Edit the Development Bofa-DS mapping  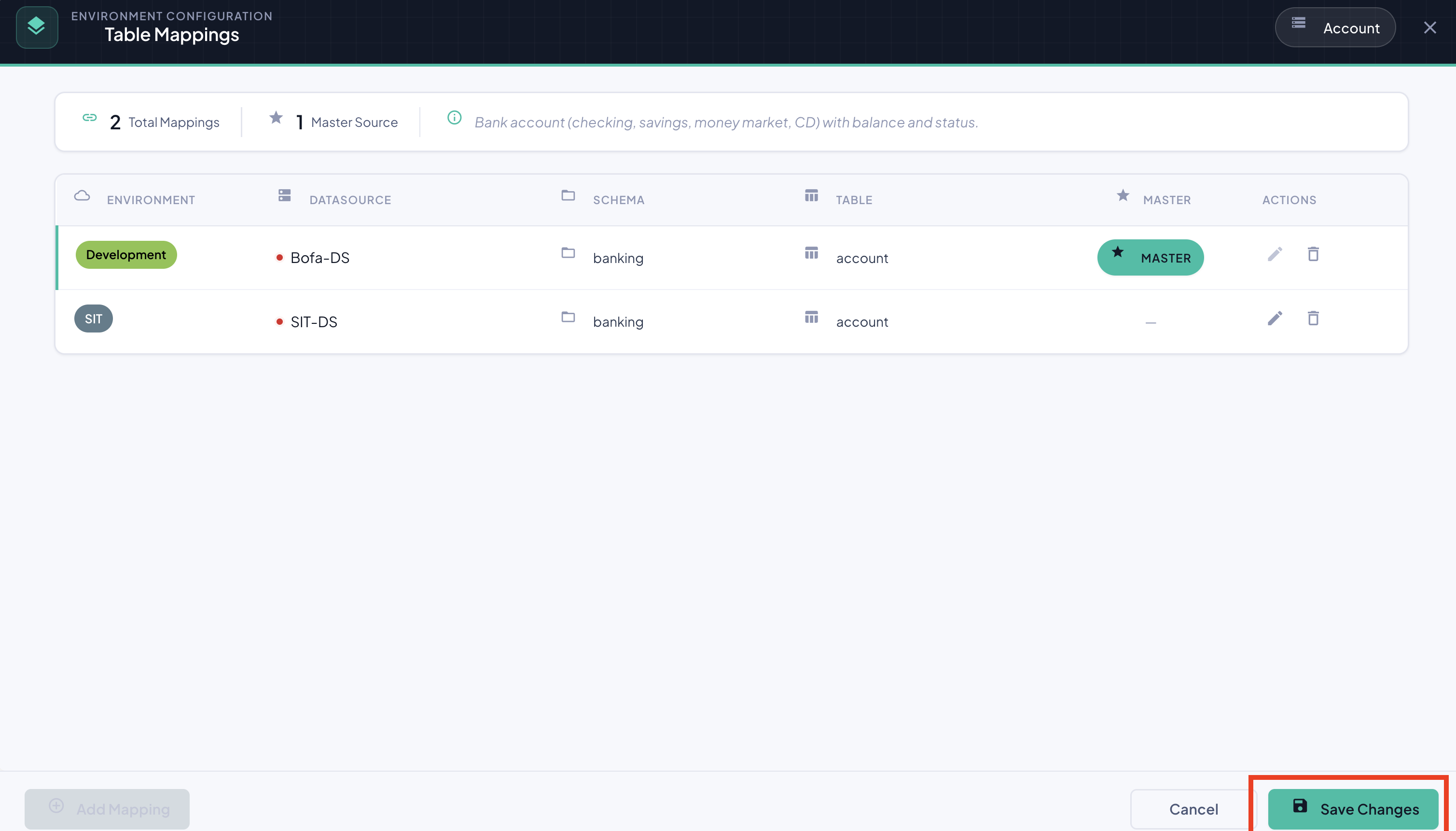tap(1275, 254)
